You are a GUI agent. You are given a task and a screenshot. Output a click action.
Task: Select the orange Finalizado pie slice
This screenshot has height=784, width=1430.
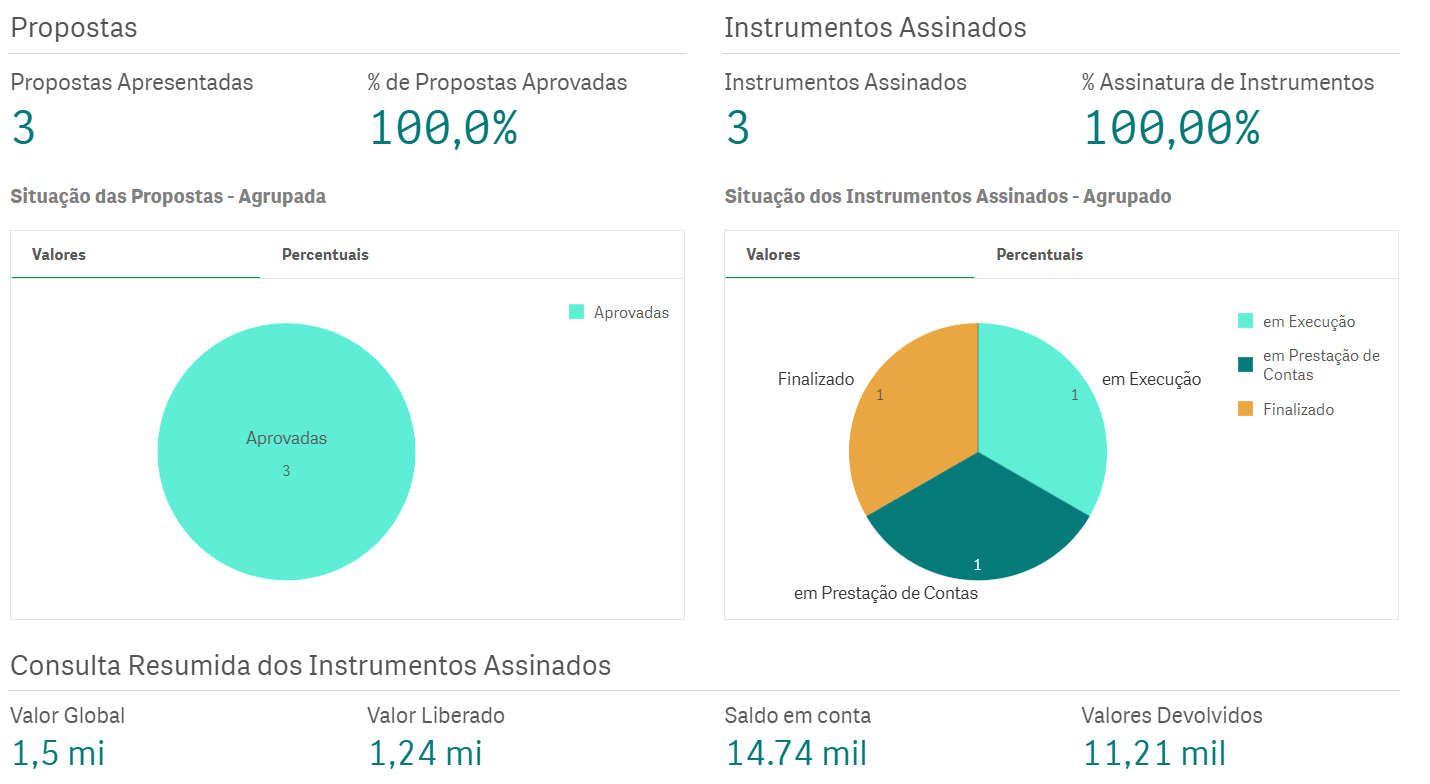coord(905,420)
